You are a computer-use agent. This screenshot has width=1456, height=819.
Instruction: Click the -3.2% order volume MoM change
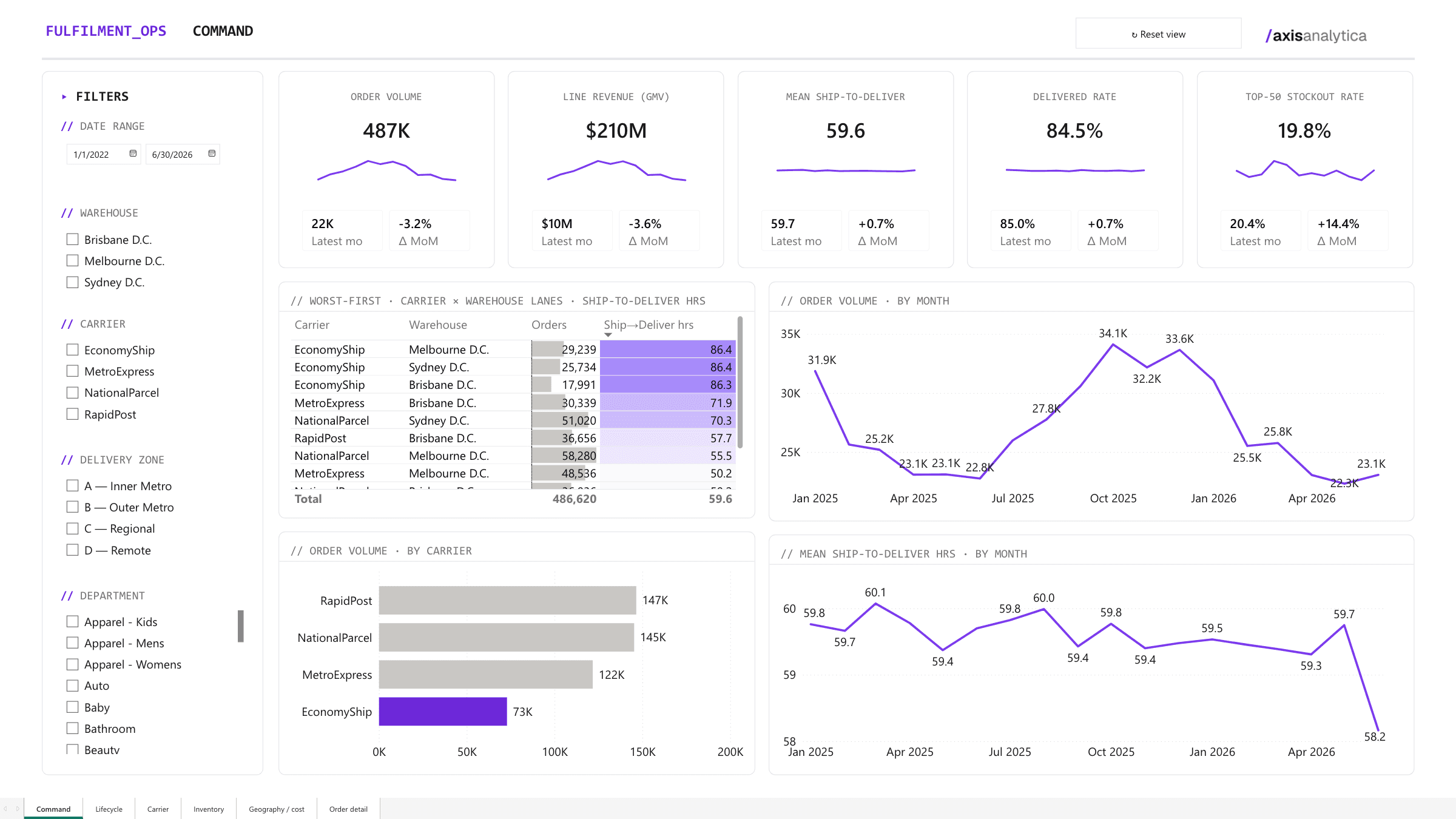(415, 224)
